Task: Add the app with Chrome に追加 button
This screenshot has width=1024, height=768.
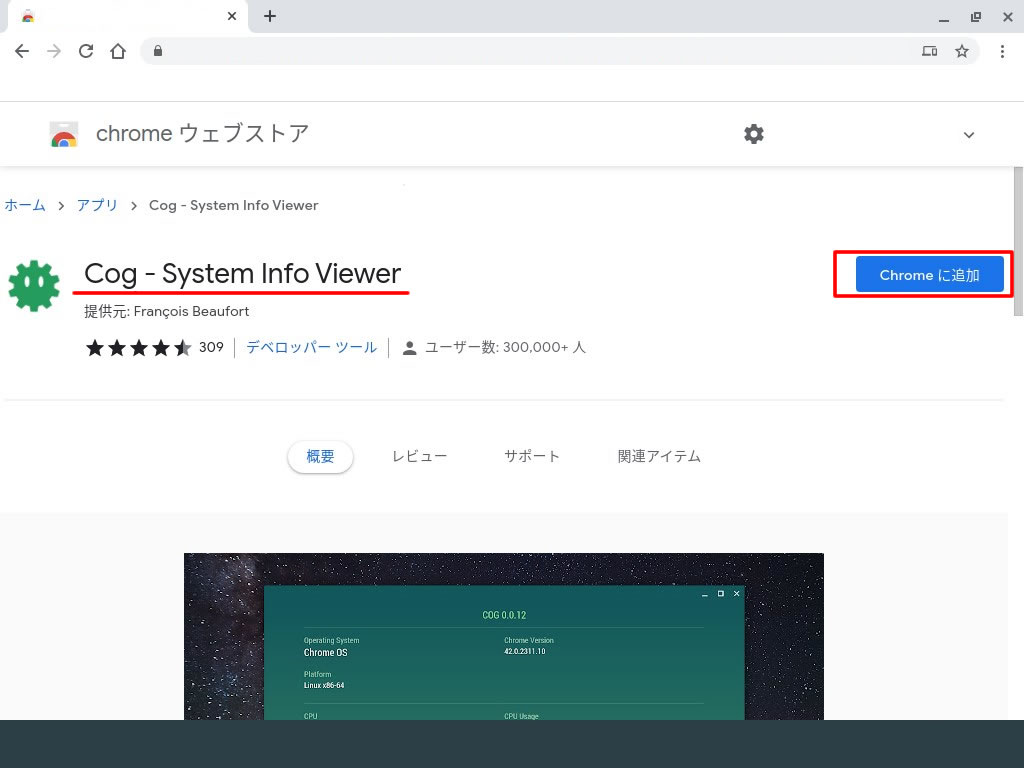Action: coord(929,274)
